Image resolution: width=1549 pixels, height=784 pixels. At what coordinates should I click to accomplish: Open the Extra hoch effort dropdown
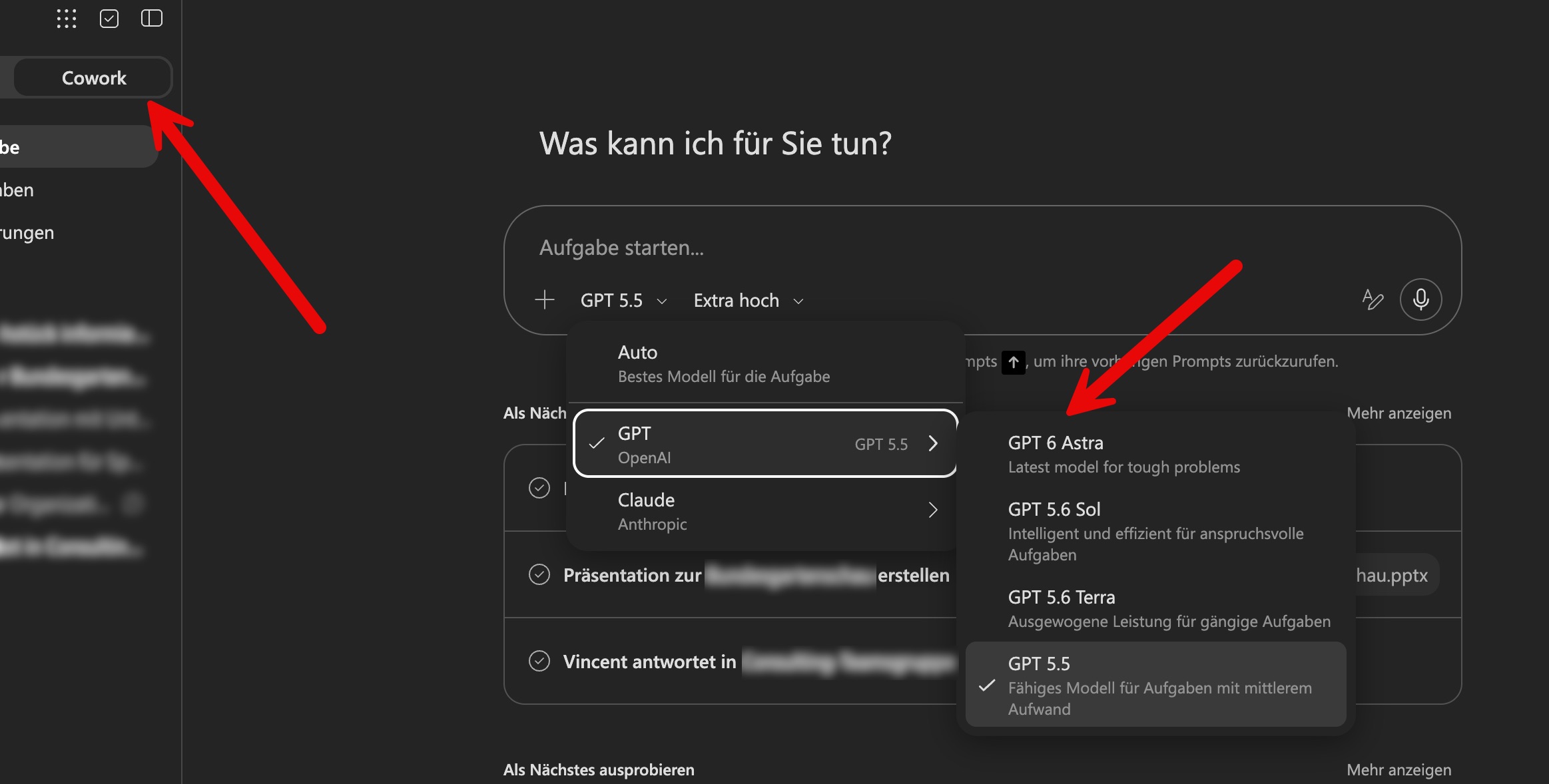(x=749, y=301)
